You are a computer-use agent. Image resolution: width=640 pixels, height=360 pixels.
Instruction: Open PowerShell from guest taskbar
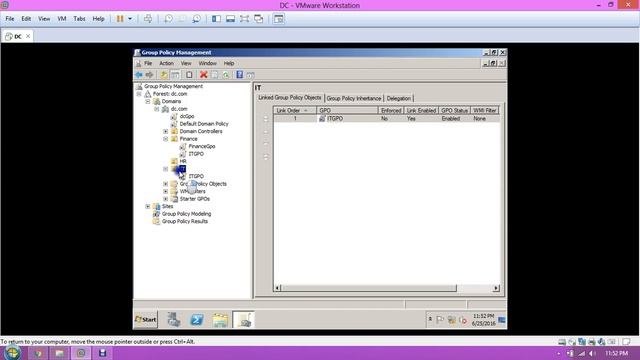click(197, 320)
